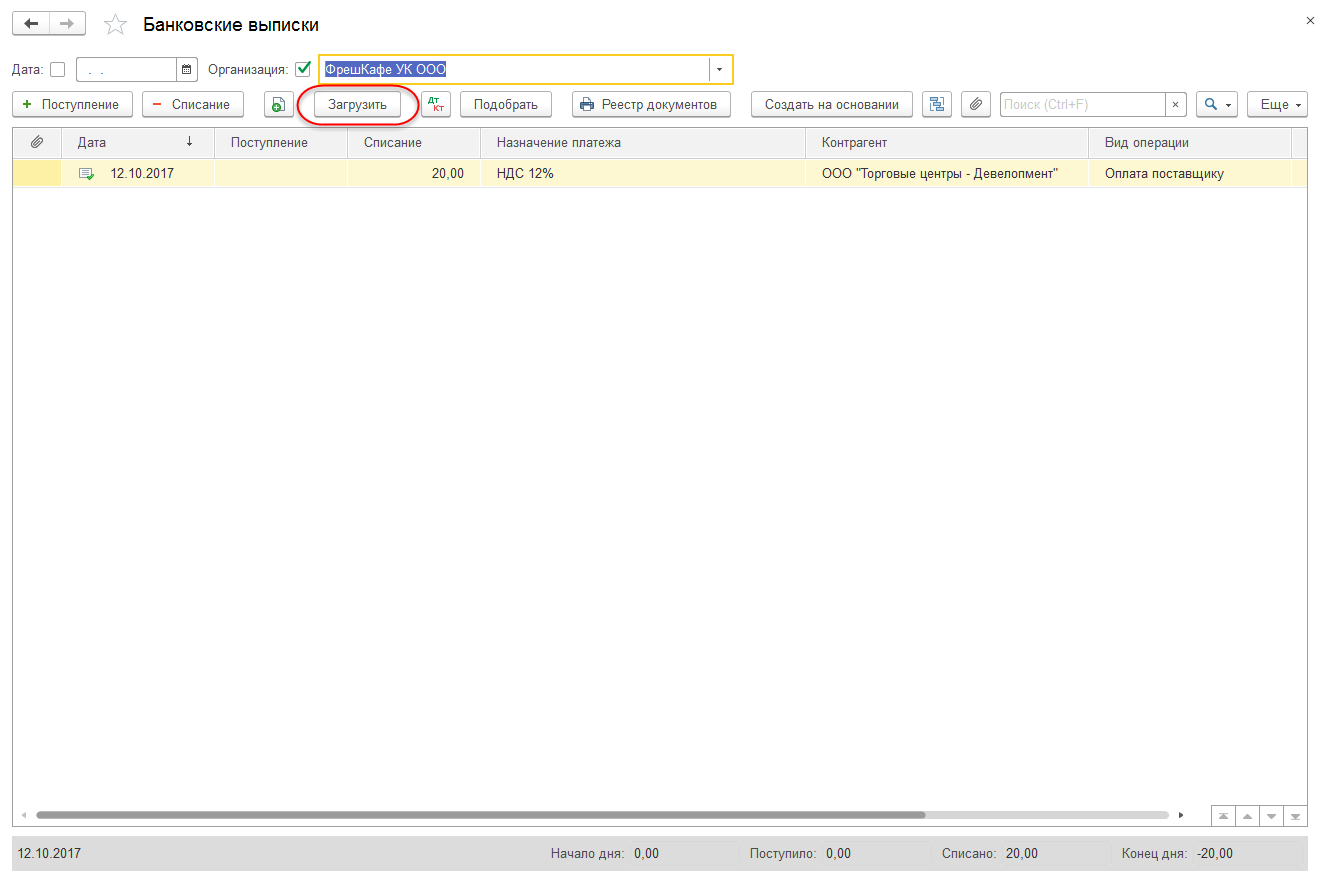Viewport: 1326px width, 883px height.
Task: Click the НДС 12% payment purpose cell
Action: pos(643,174)
